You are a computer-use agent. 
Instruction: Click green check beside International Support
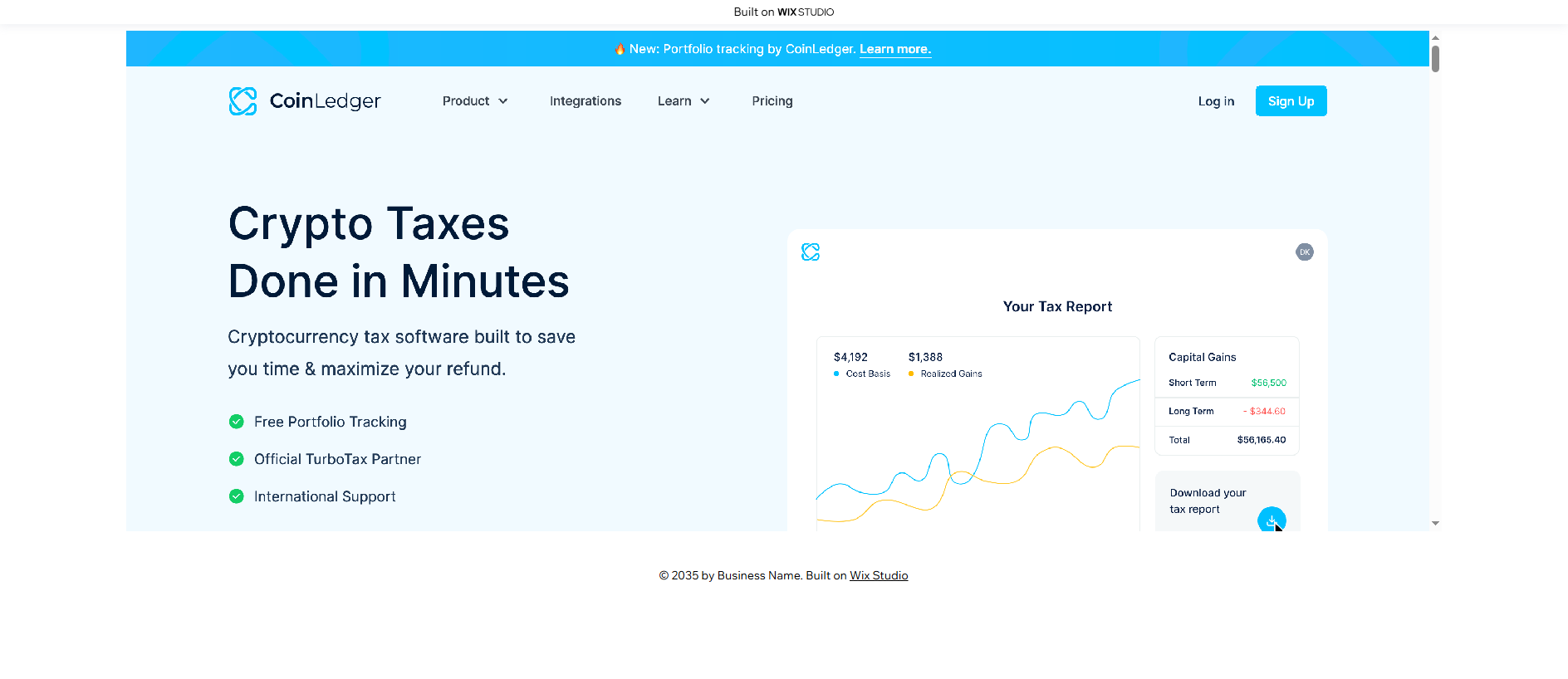point(237,496)
